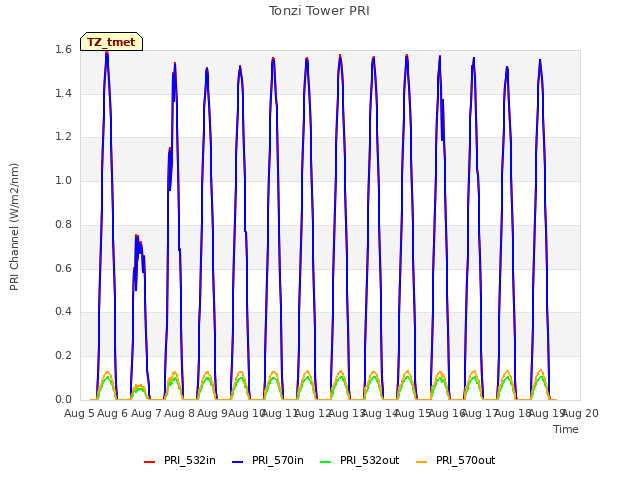The height and width of the screenshot is (480, 640).
Task: Click the chart title Tonzi Tower PRI
Action: [319, 11]
